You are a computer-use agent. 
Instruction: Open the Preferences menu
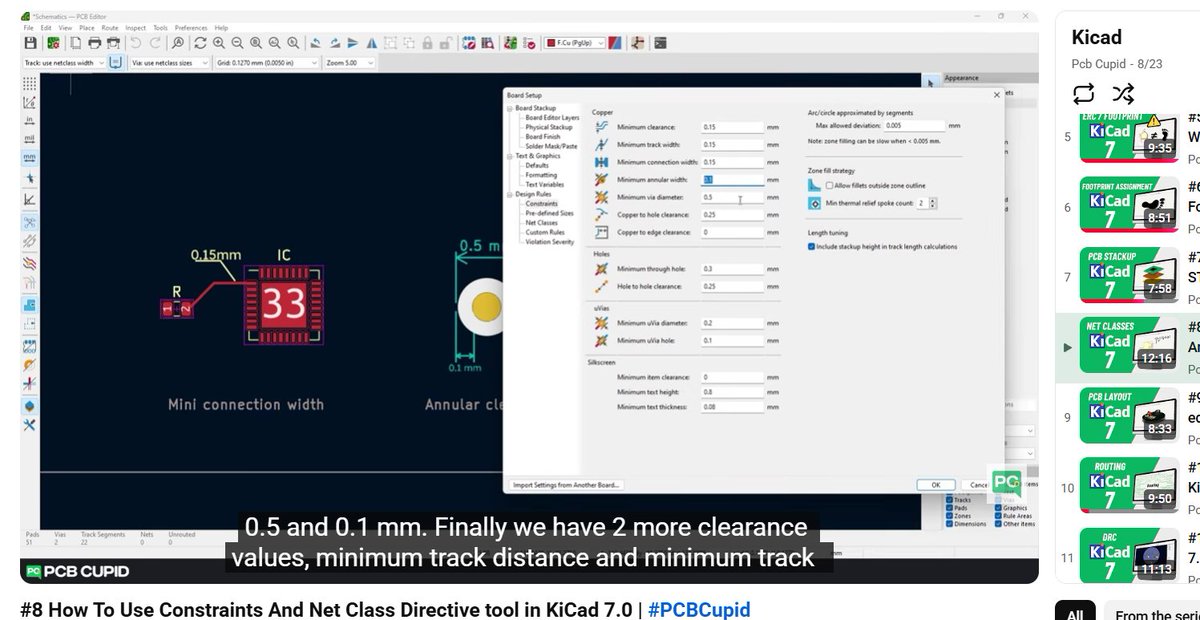(x=192, y=27)
